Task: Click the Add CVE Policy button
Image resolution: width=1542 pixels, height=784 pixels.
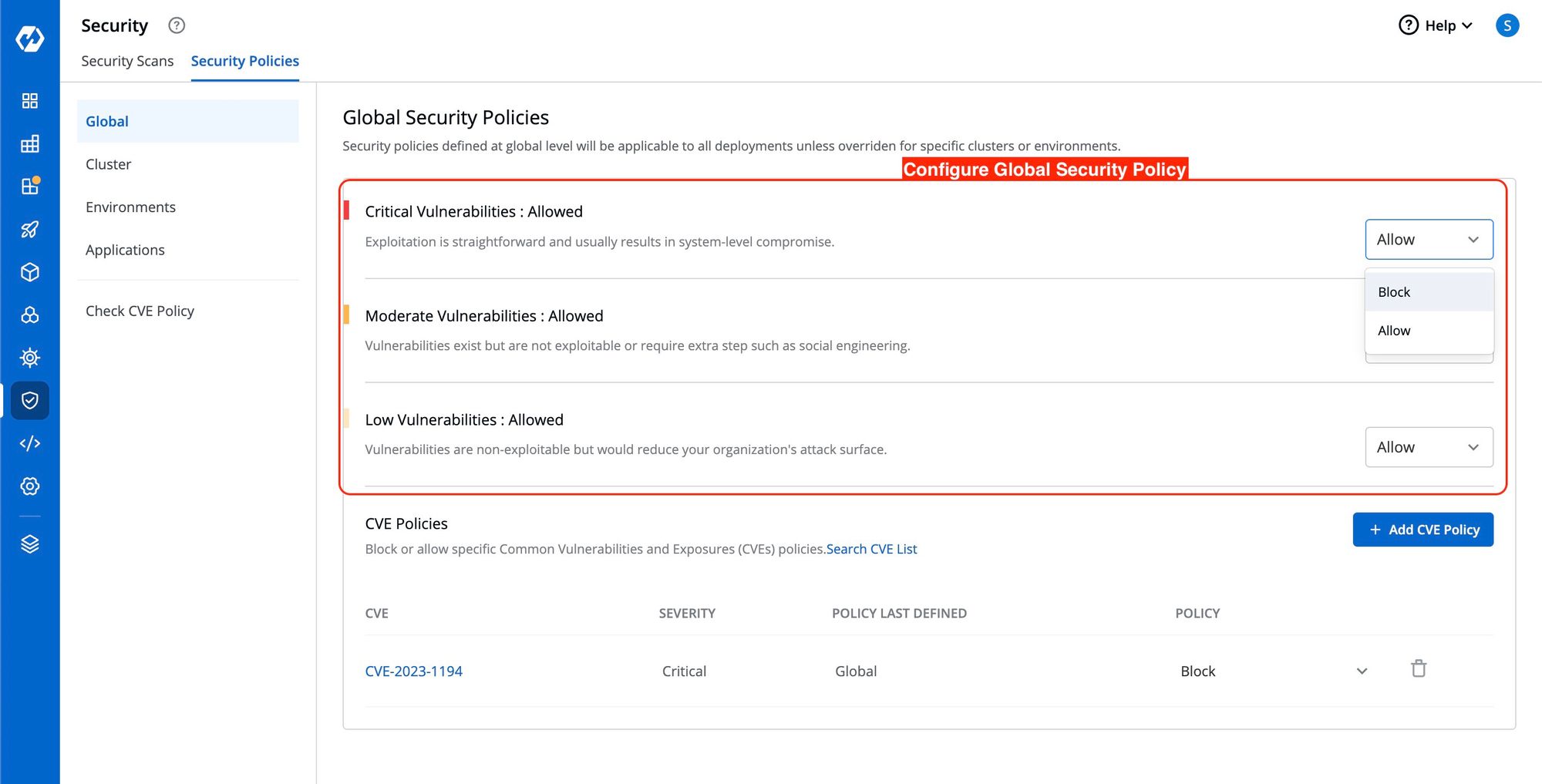Action: [1422, 530]
